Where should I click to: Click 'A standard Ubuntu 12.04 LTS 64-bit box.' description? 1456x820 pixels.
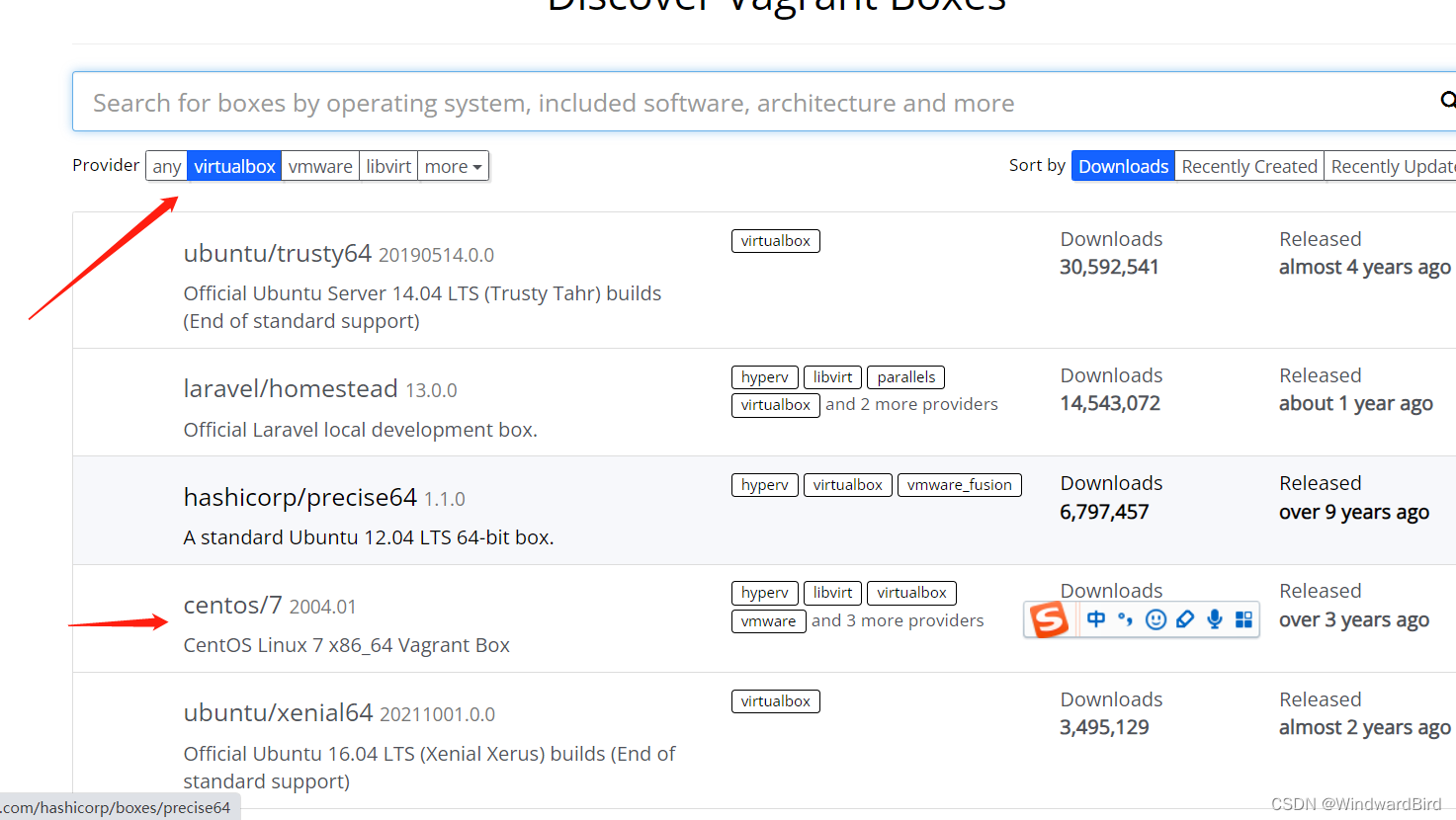coord(369,537)
